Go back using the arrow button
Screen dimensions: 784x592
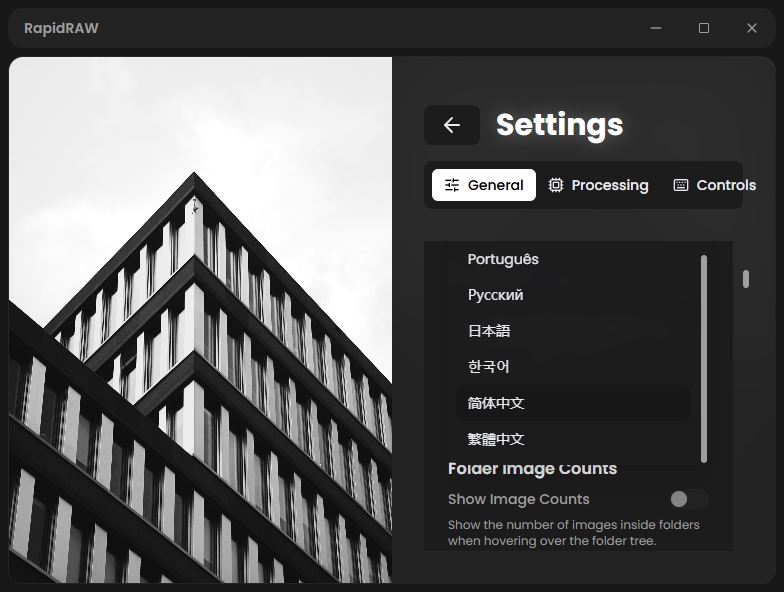[452, 125]
